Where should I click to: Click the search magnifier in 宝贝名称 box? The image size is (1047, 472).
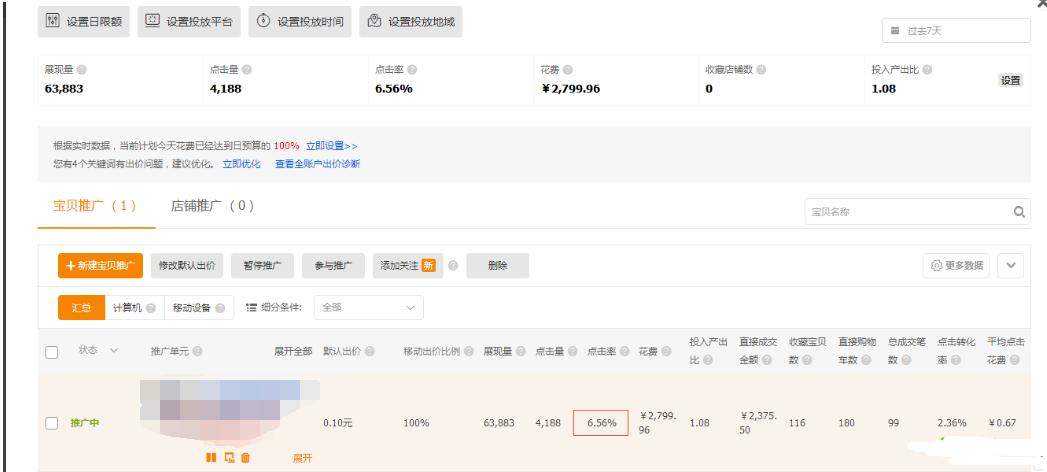click(1019, 212)
